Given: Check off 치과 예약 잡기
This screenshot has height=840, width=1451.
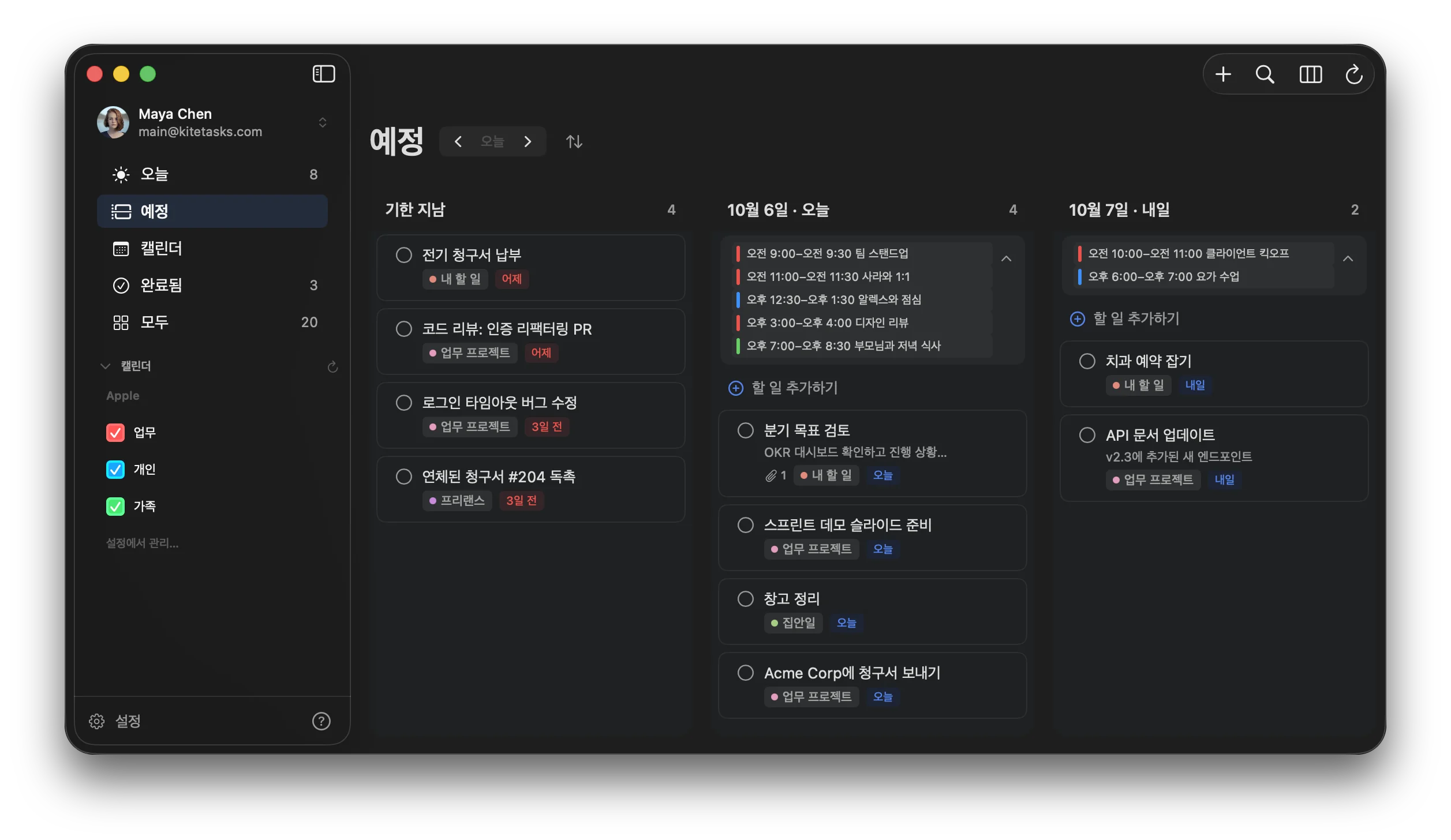Looking at the screenshot, I should pos(1087,361).
